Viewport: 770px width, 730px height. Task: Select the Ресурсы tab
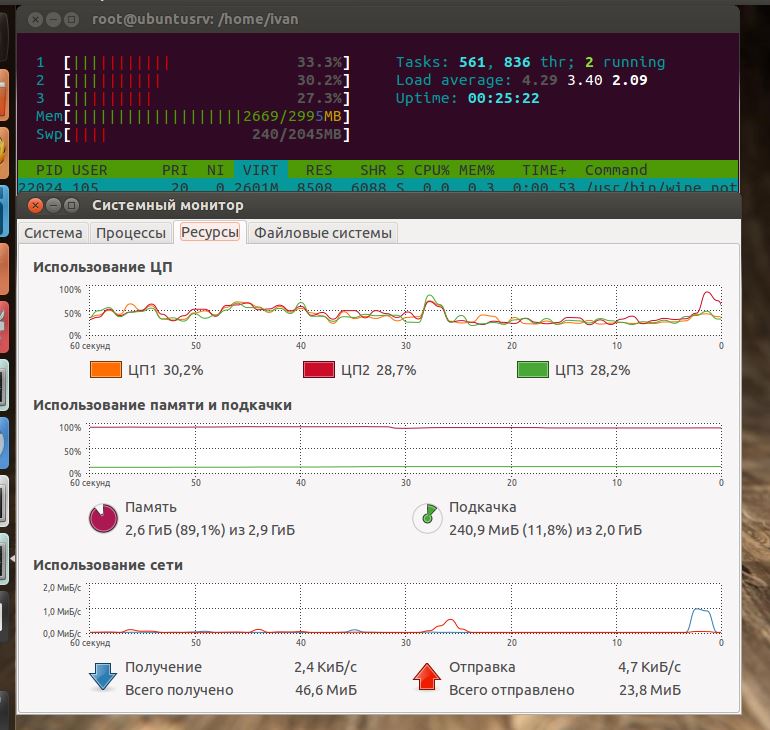(x=210, y=233)
